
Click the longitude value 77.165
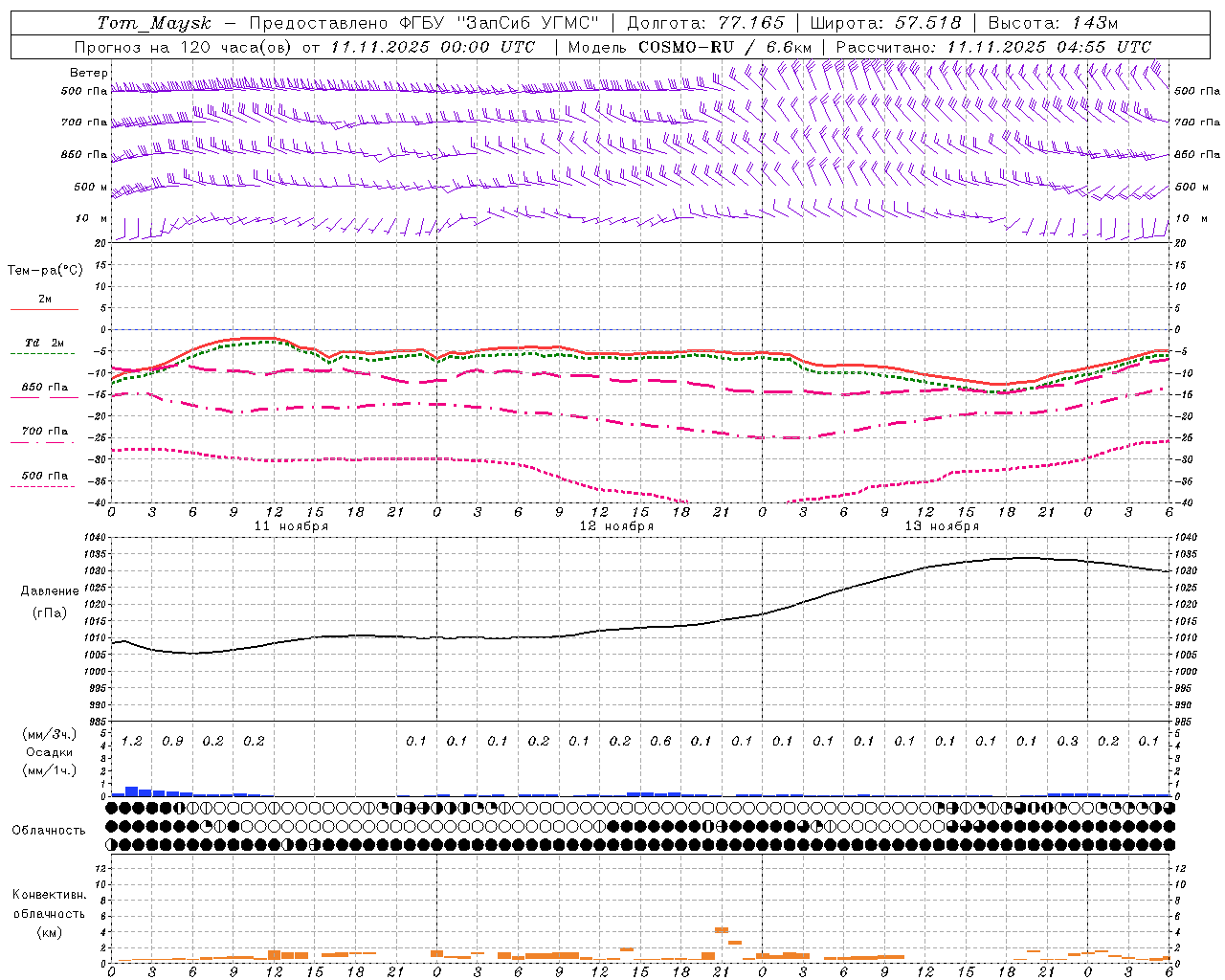coord(751,23)
